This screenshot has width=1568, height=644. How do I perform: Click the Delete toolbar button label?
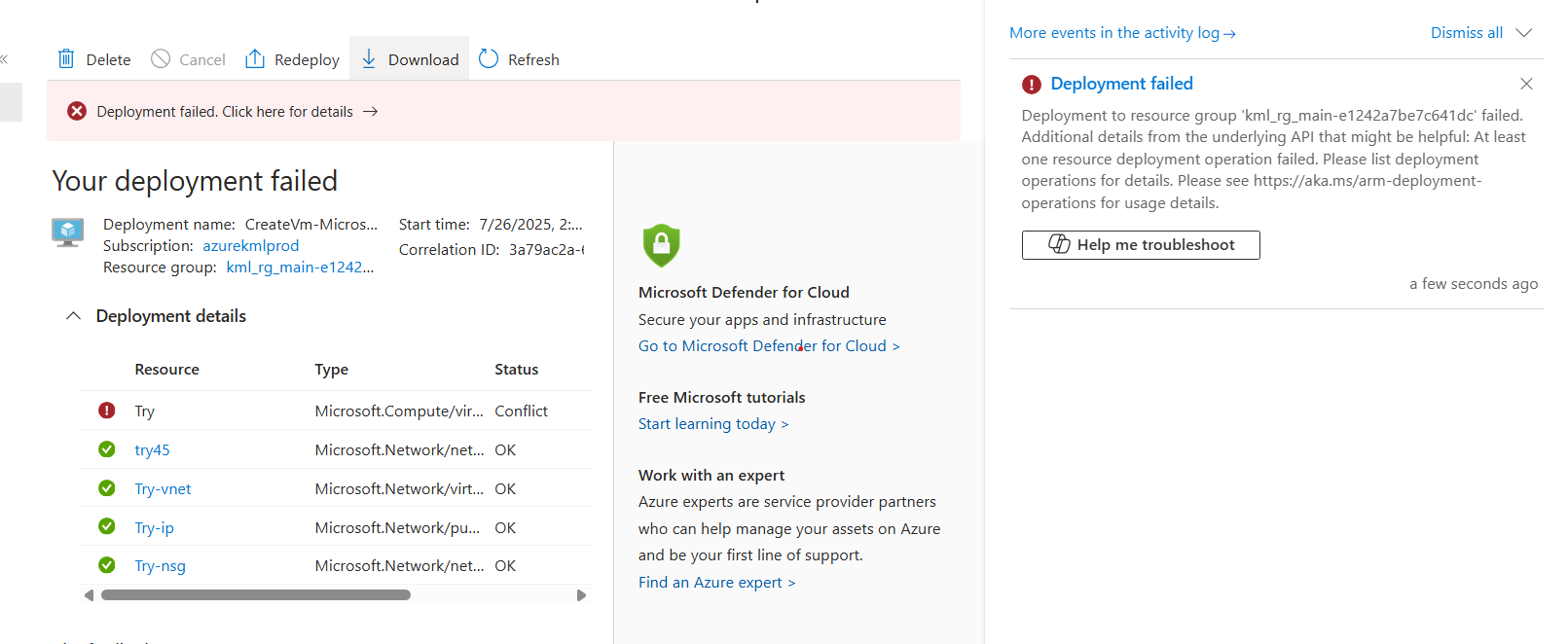108,60
